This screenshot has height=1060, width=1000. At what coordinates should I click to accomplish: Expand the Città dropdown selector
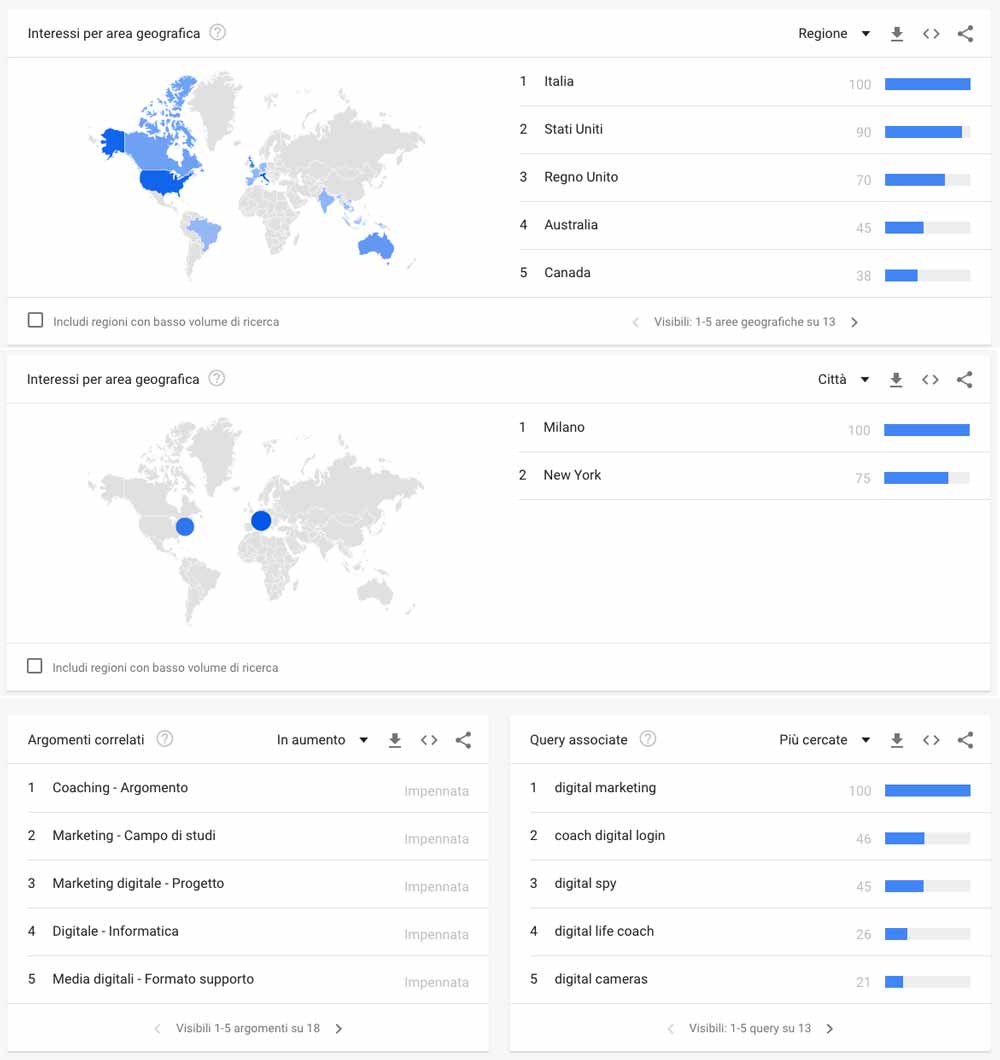[x=843, y=380]
